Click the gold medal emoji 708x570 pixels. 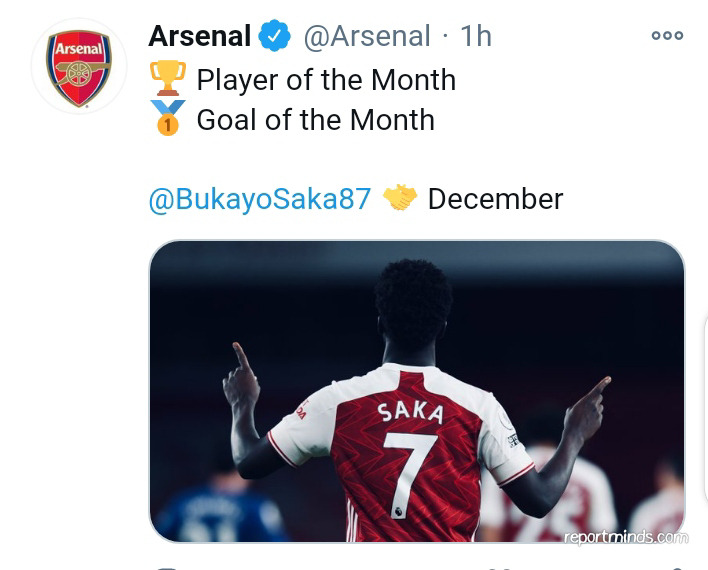tap(167, 119)
